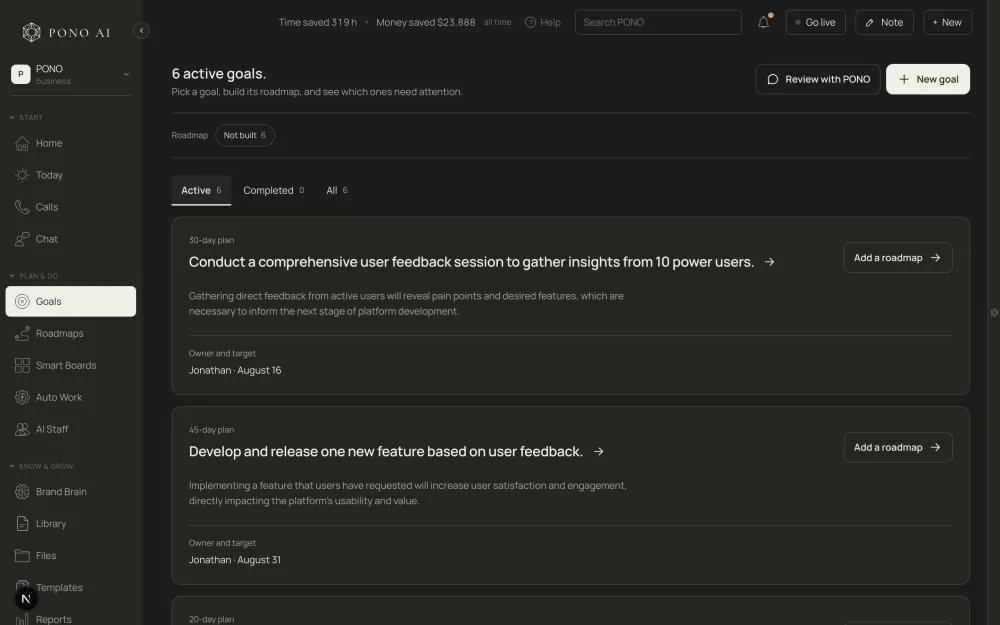Screen dimensions: 1000x625
Task: Add a roadmap for feedback session goal
Action: coord(898,258)
